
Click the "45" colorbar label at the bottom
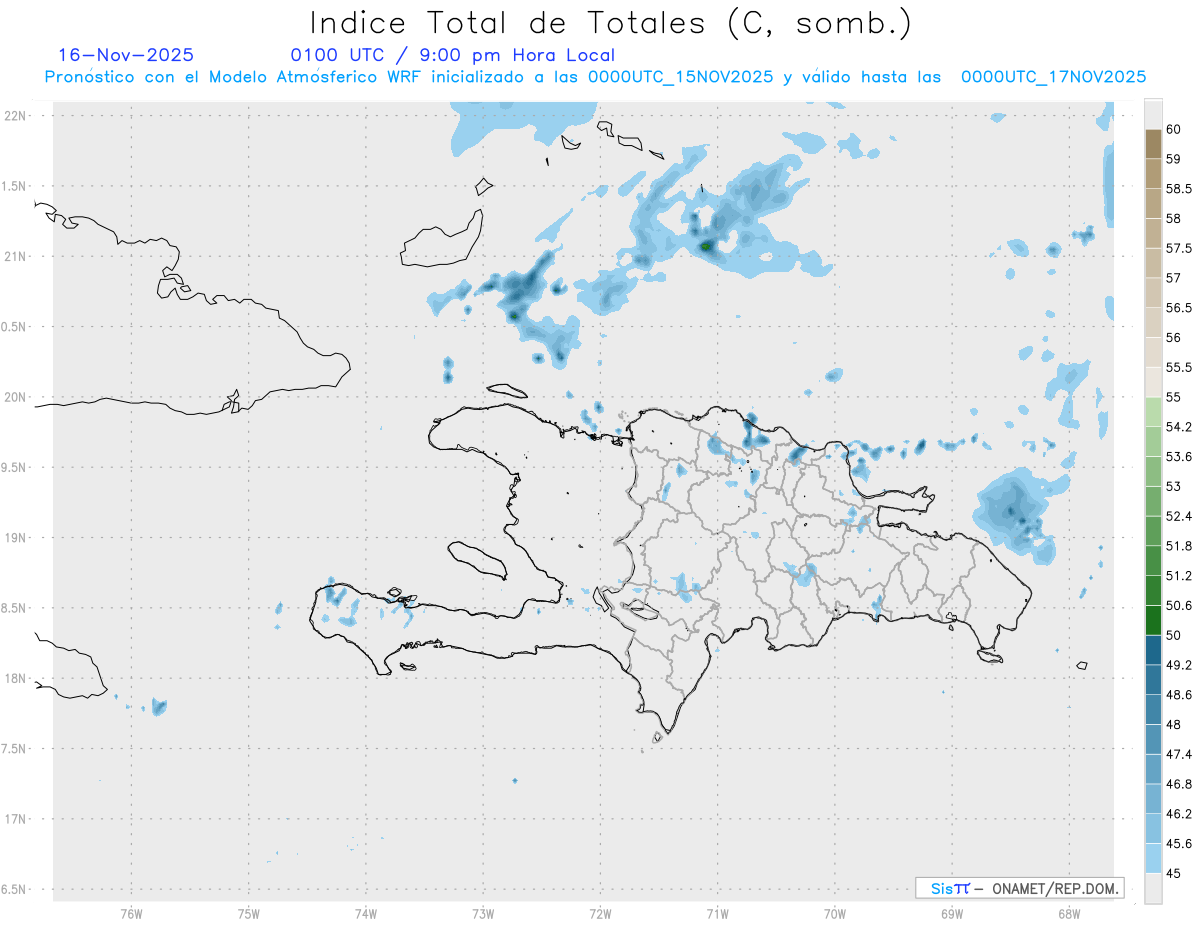pos(1174,873)
